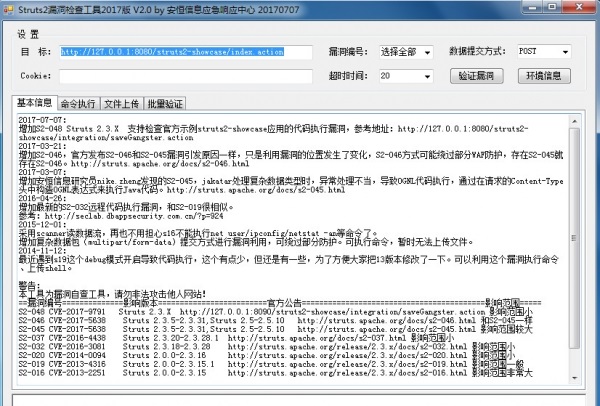Image resolution: width=600 pixels, height=406 pixels.
Task: Click the S2-048 CVE-2017-9791 row
Action: pyautogui.click(x=276, y=312)
